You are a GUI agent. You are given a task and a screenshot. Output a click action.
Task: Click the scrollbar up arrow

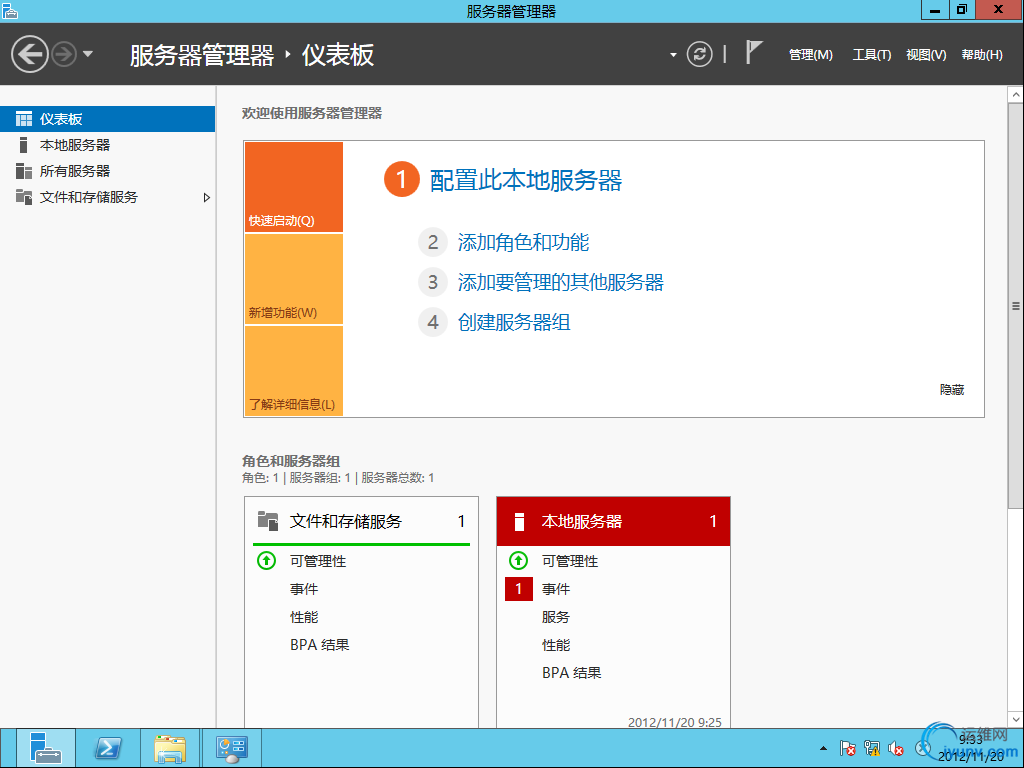tap(1016, 95)
